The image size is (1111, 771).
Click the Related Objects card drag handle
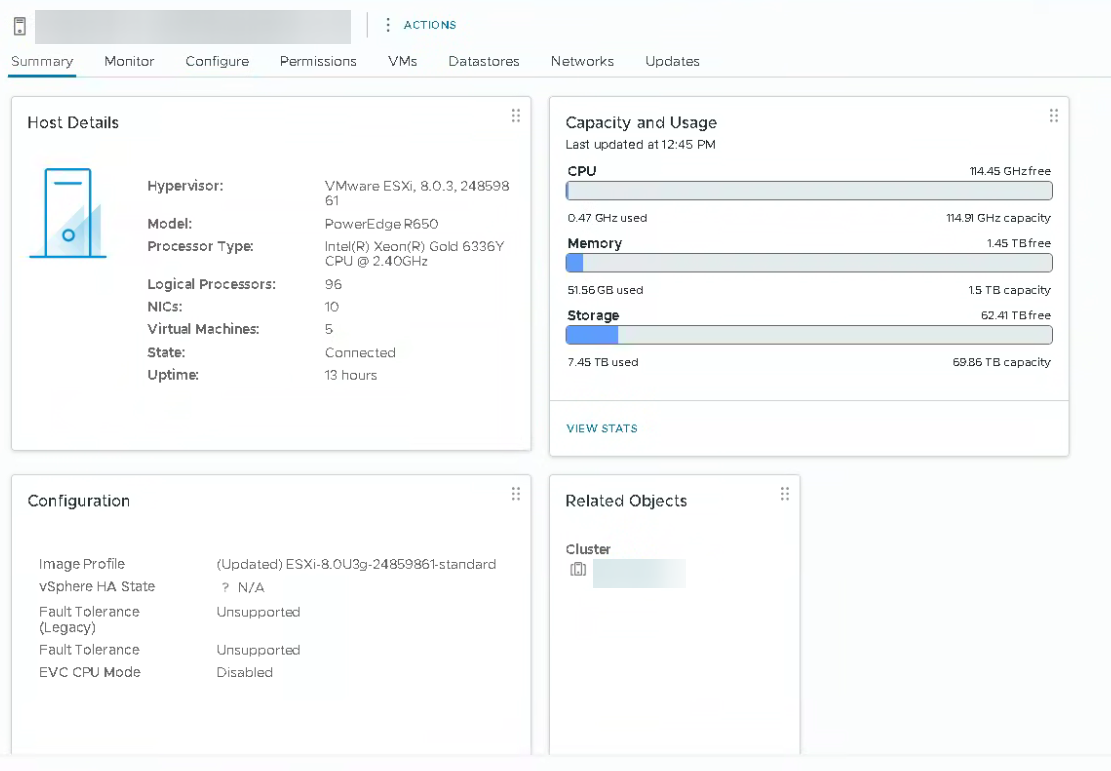(784, 494)
